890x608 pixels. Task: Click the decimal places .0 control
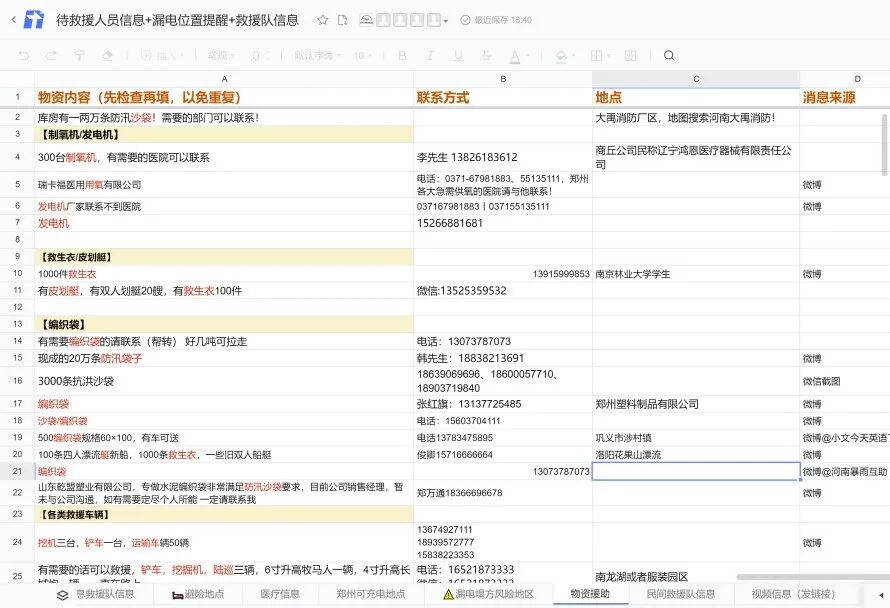(259, 56)
